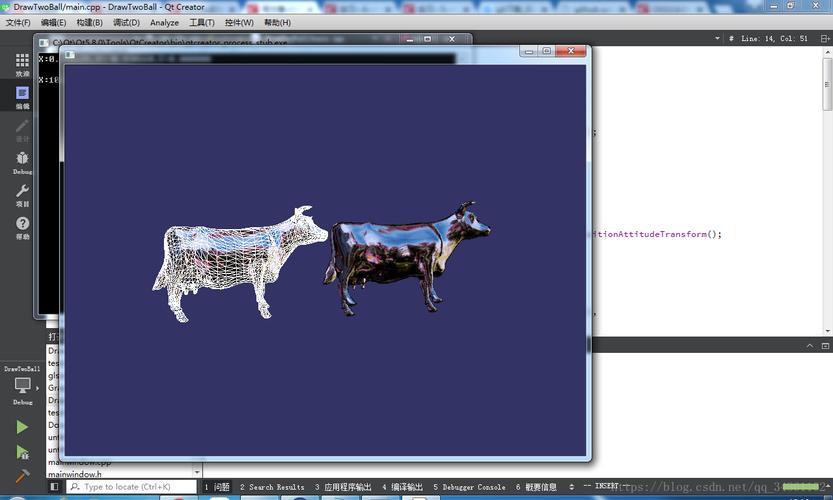
Task: Click the # encoding indicator in editor toolbar
Action: click(731, 38)
